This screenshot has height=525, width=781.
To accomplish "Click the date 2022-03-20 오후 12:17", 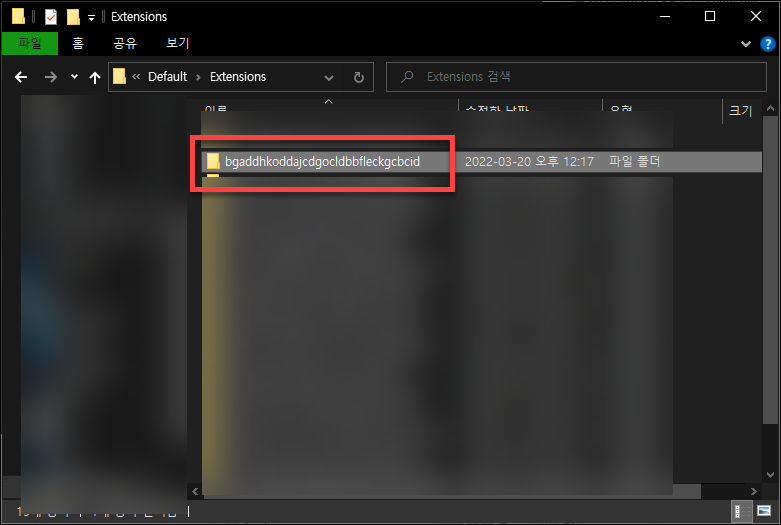I will click(529, 161).
